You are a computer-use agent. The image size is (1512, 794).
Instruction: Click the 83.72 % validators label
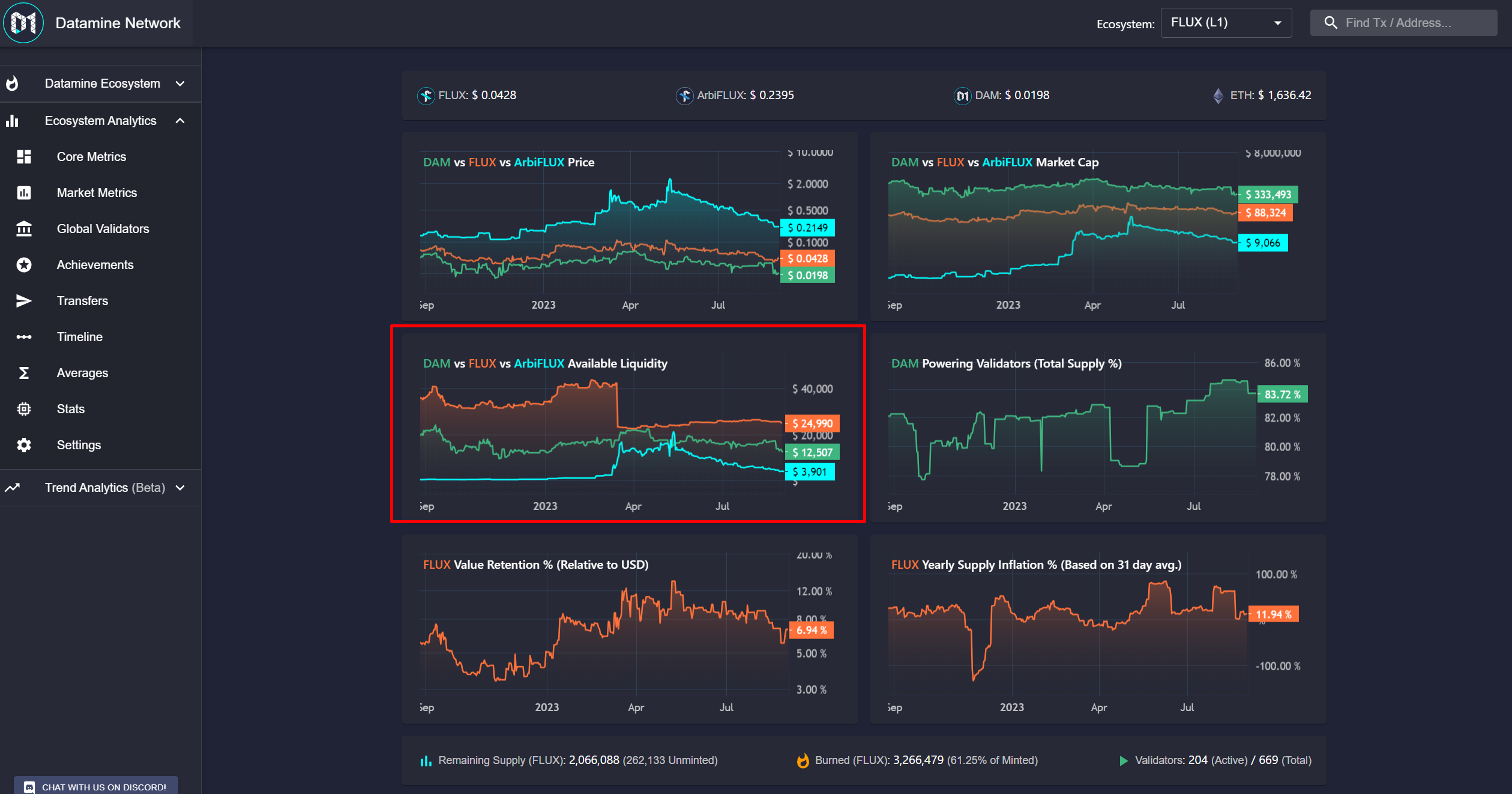click(1282, 395)
